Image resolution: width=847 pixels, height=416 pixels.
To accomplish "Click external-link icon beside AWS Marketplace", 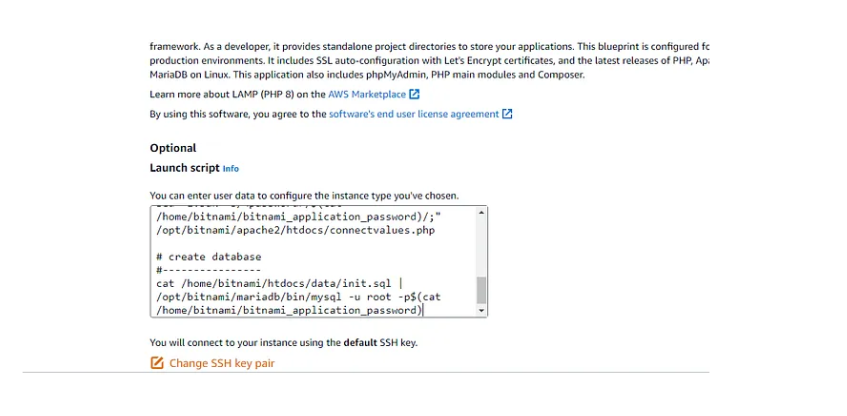I will tap(414, 94).
